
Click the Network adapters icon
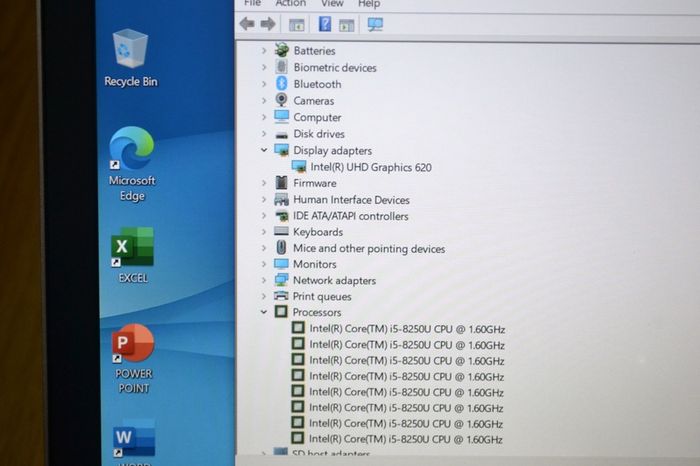(x=281, y=280)
